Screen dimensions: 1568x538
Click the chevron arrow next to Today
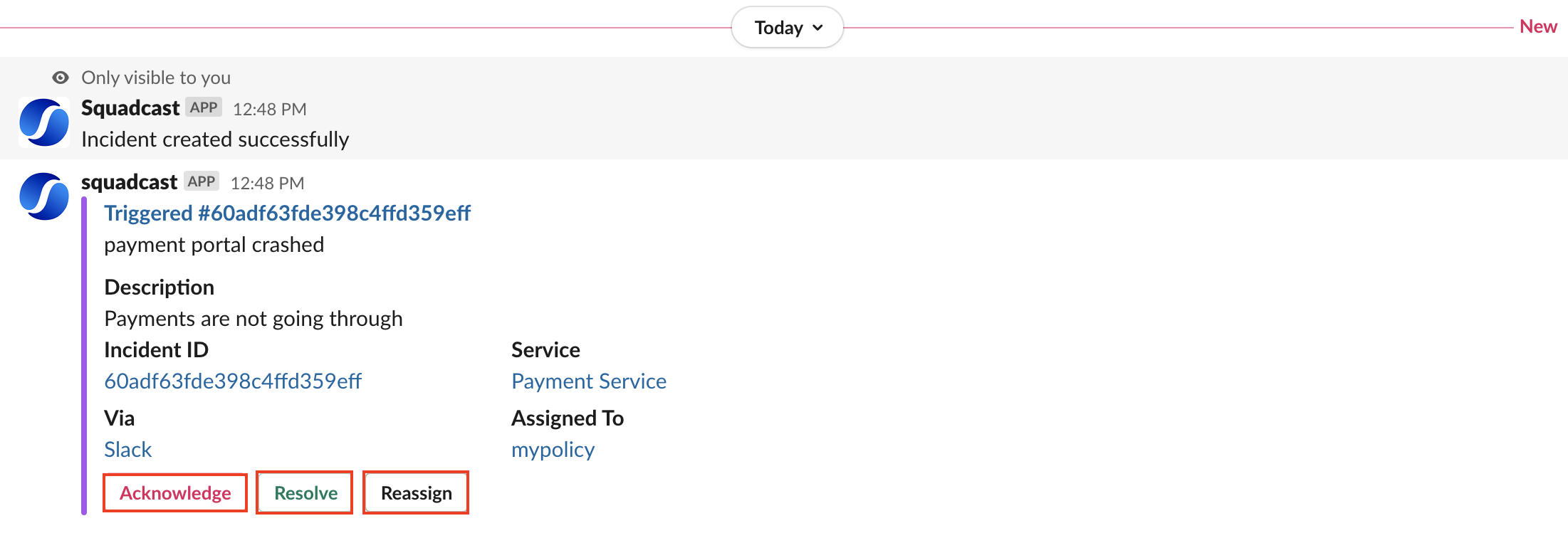point(817,28)
